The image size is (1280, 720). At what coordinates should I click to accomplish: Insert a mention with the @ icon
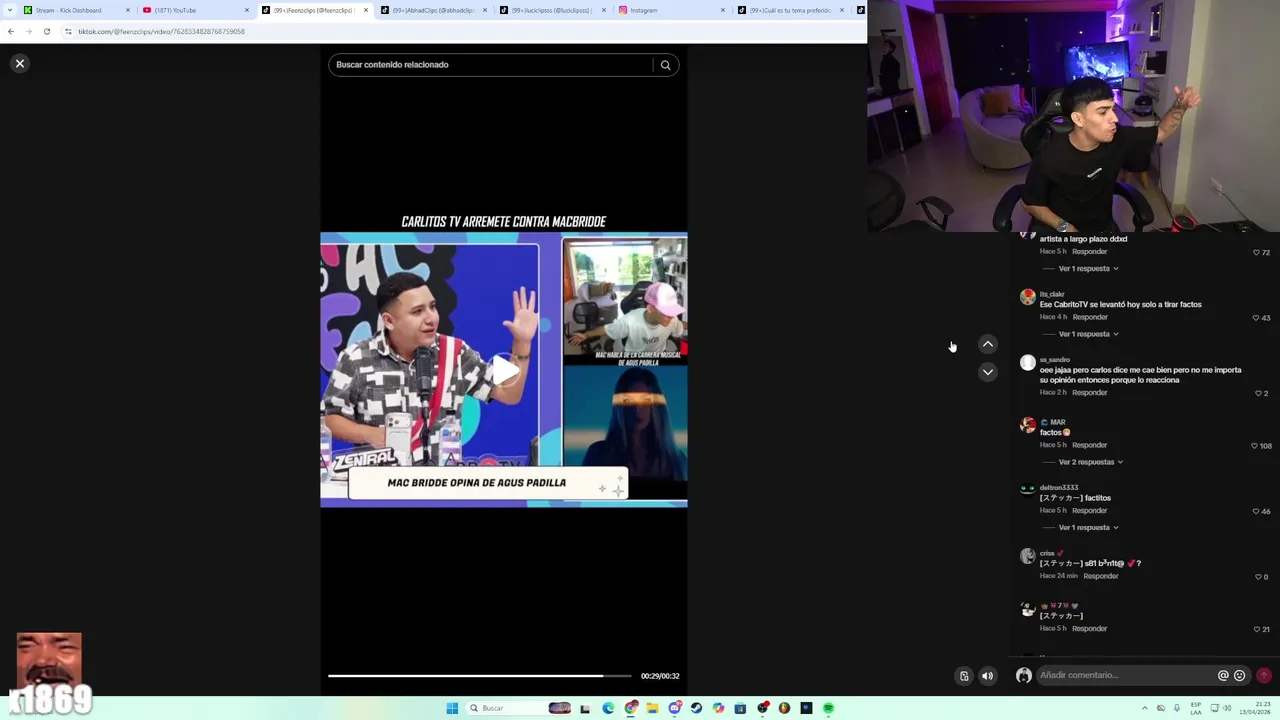tap(1222, 675)
